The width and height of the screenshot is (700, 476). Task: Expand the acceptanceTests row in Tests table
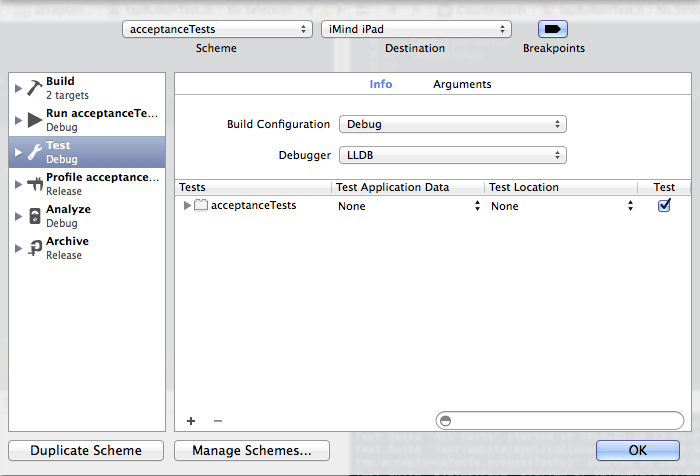point(188,205)
